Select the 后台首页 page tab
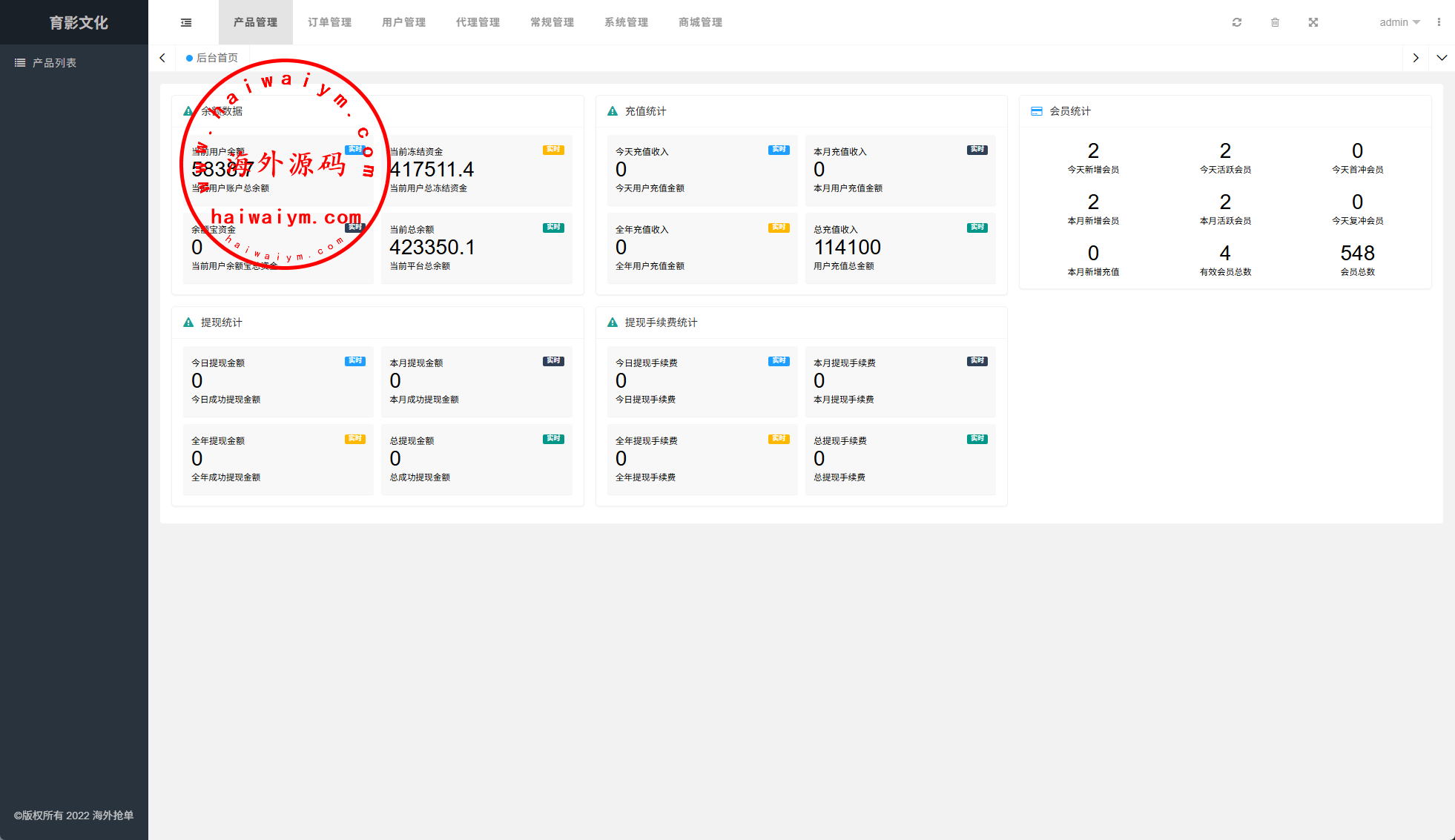 (x=213, y=58)
